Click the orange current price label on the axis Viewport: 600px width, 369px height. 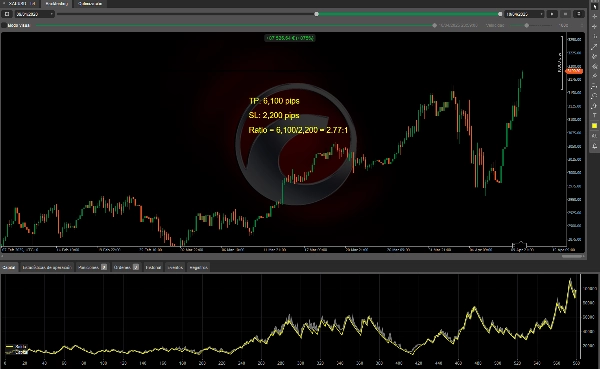pos(574,71)
